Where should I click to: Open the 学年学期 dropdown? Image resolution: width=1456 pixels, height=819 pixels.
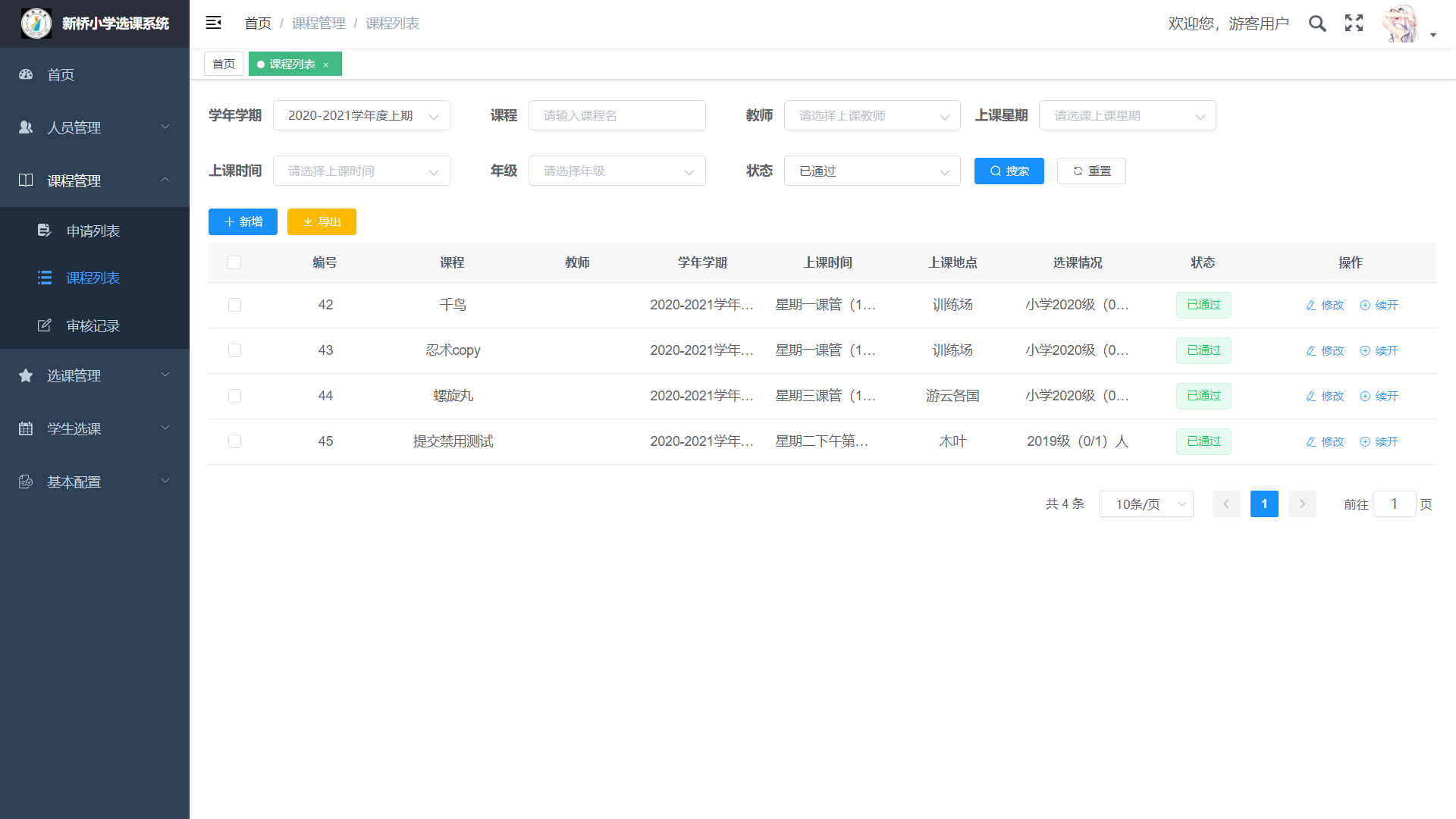pyautogui.click(x=361, y=115)
